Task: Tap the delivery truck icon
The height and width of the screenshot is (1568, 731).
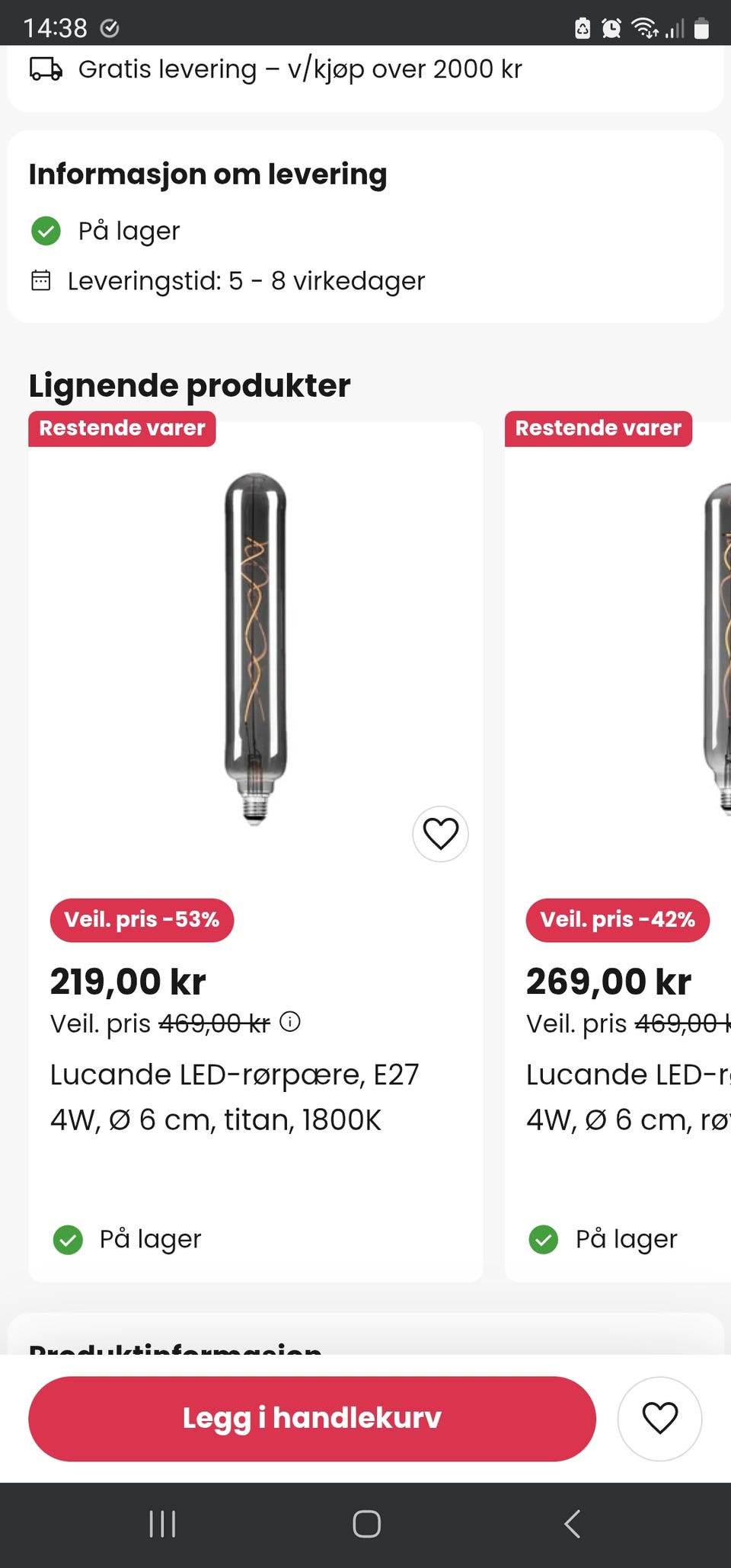Action: pos(46,69)
